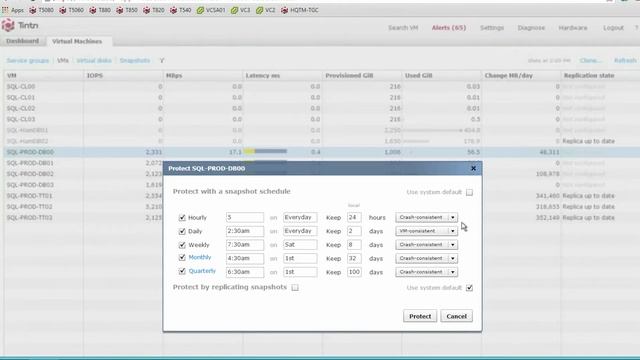Viewport: 640px width, 360px height.
Task: Click the Hourly Everyday day field
Action: click(300, 218)
